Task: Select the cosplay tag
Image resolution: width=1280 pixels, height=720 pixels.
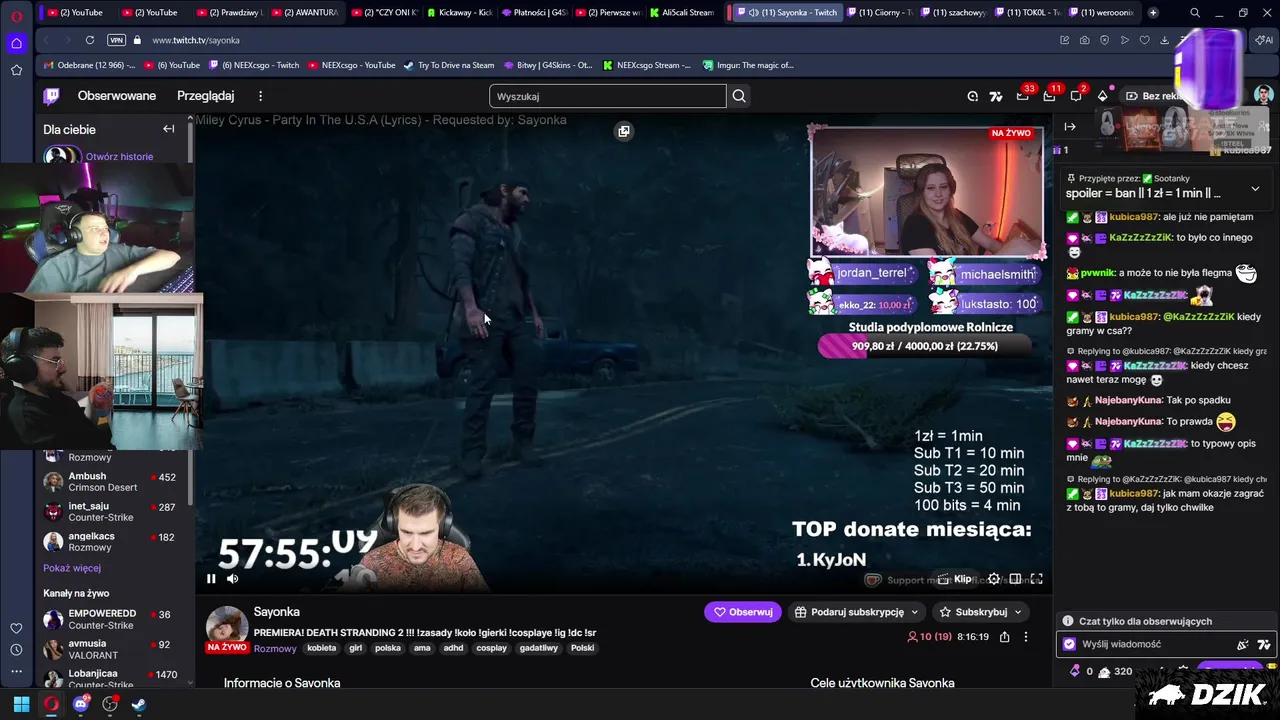Action: click(491, 648)
